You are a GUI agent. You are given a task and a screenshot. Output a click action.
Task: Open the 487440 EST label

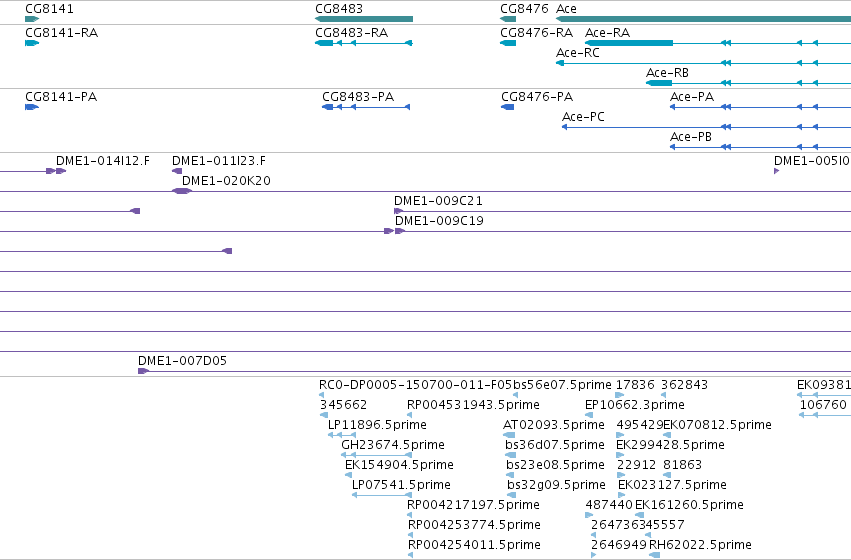[609, 505]
